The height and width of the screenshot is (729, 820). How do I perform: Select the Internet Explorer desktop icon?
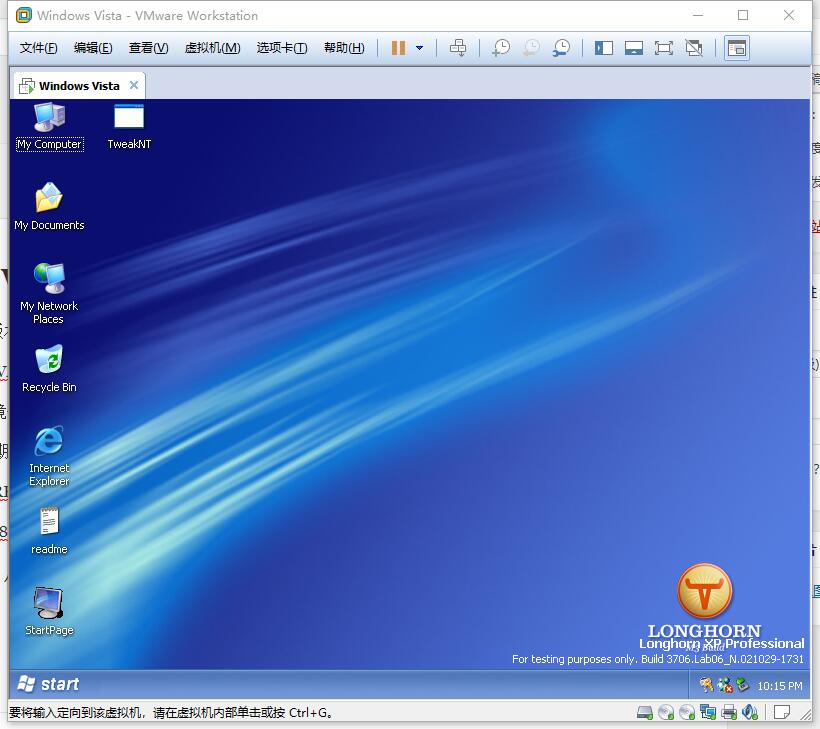(49, 457)
